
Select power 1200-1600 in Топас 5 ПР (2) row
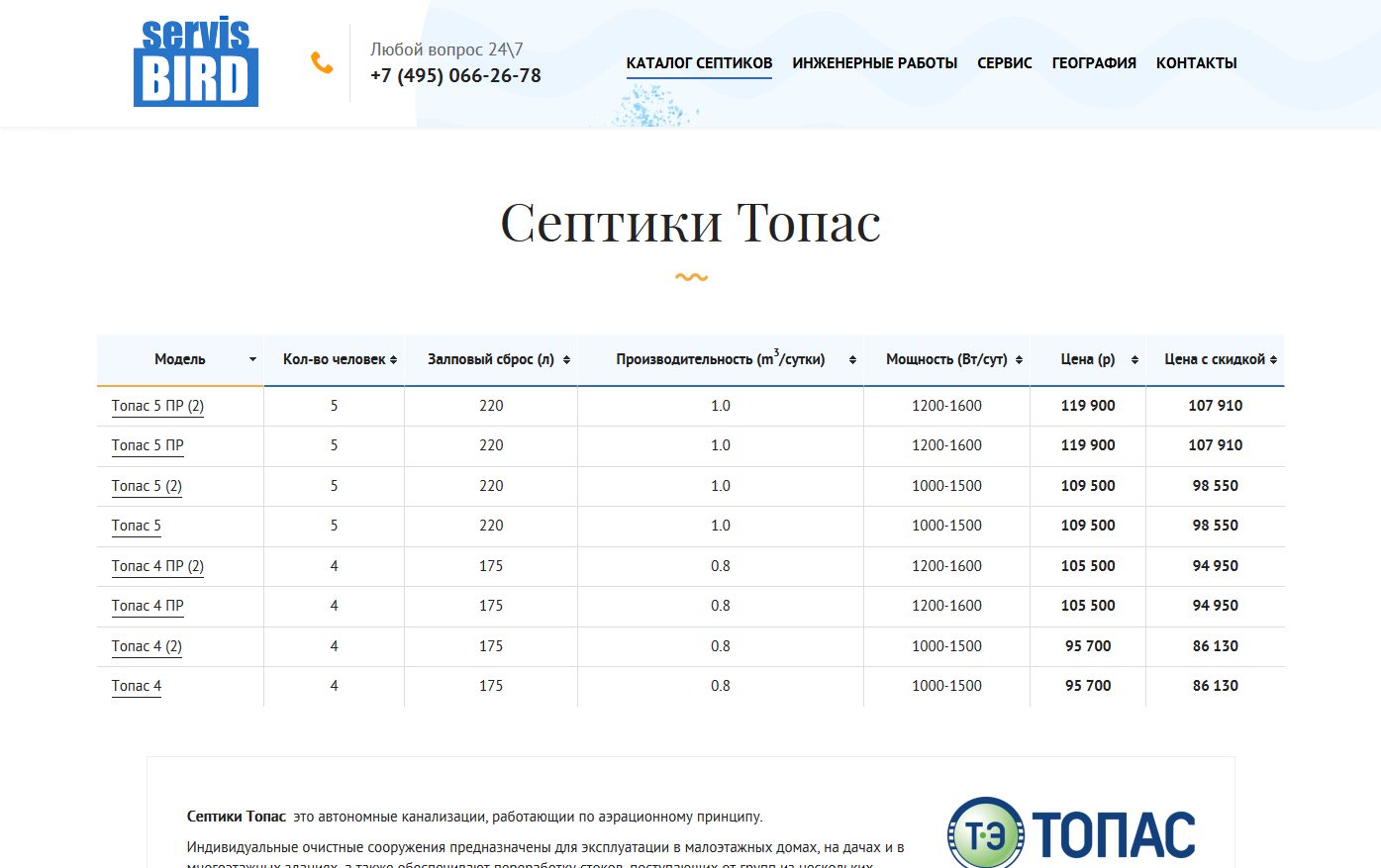[x=946, y=406]
